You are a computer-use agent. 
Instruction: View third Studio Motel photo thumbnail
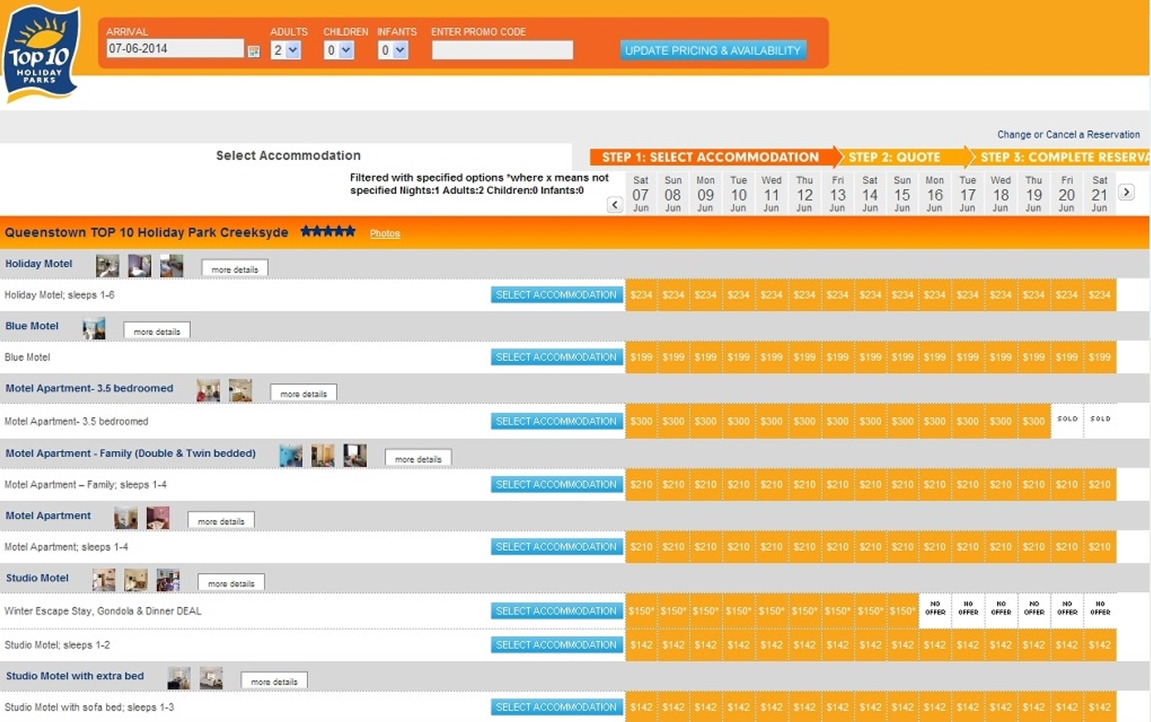tap(167, 580)
